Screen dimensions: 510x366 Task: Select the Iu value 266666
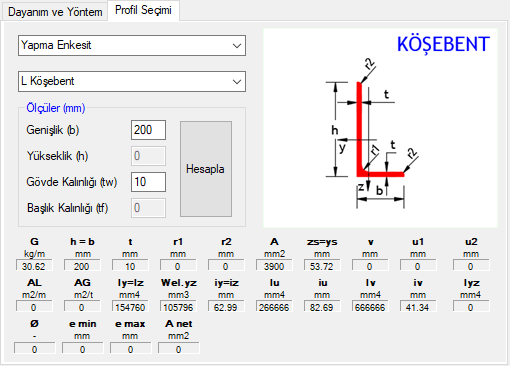[274, 307]
